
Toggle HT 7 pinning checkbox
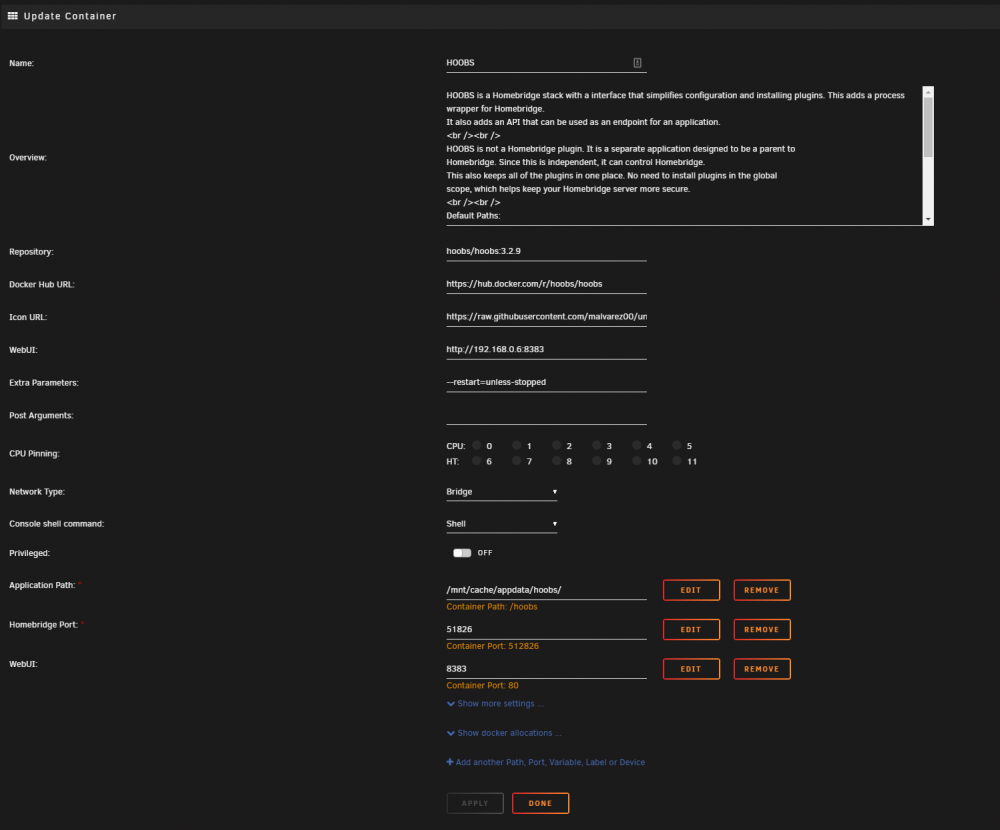tap(517, 461)
